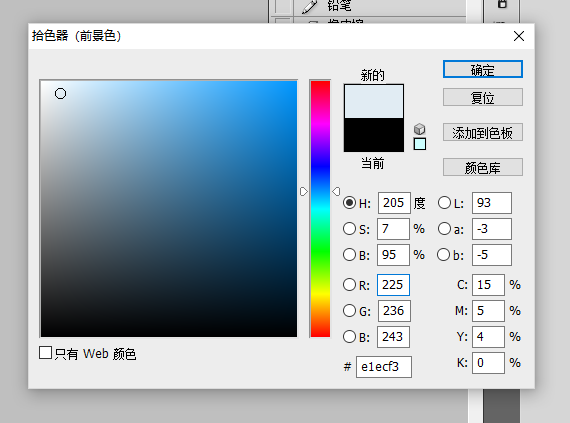Screen dimensions: 570x423
Task: Enable the 只有 Web 颜色 checkbox
Action: [x=45, y=352]
